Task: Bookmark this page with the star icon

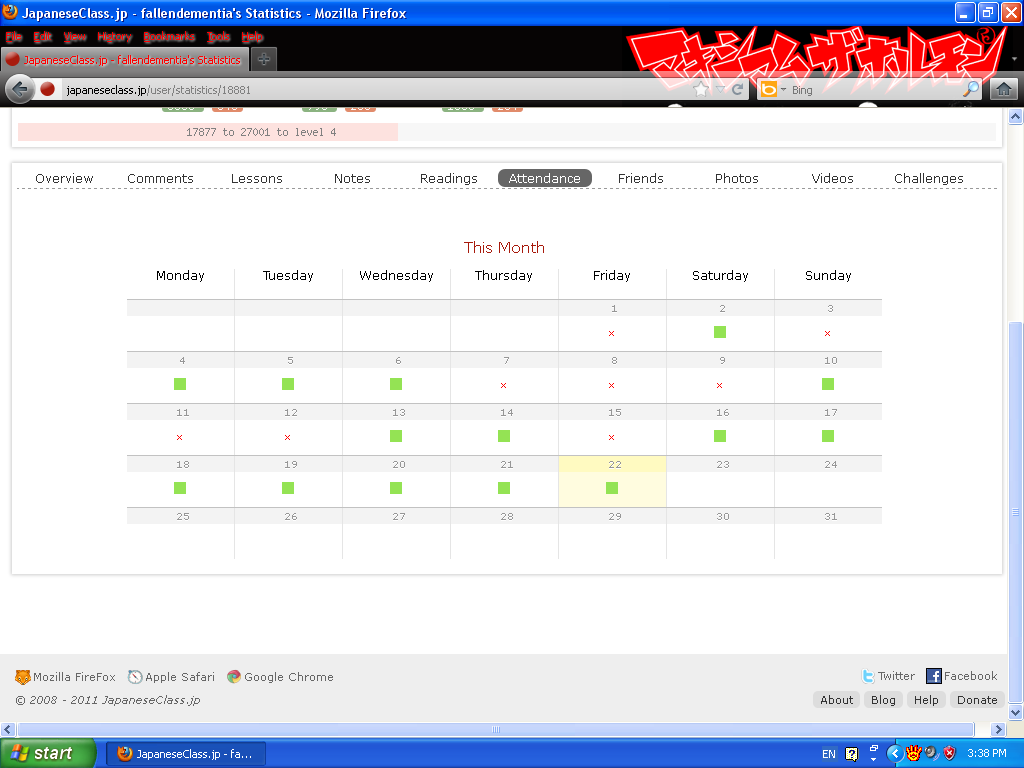Action: pos(702,90)
